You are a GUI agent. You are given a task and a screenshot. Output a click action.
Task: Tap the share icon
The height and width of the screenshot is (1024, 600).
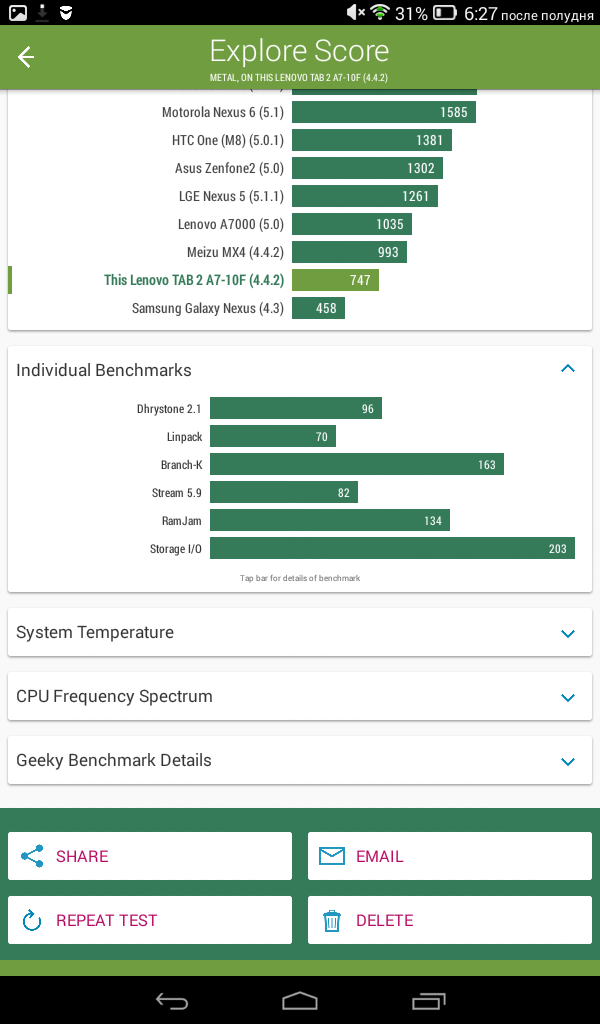pyautogui.click(x=32, y=856)
